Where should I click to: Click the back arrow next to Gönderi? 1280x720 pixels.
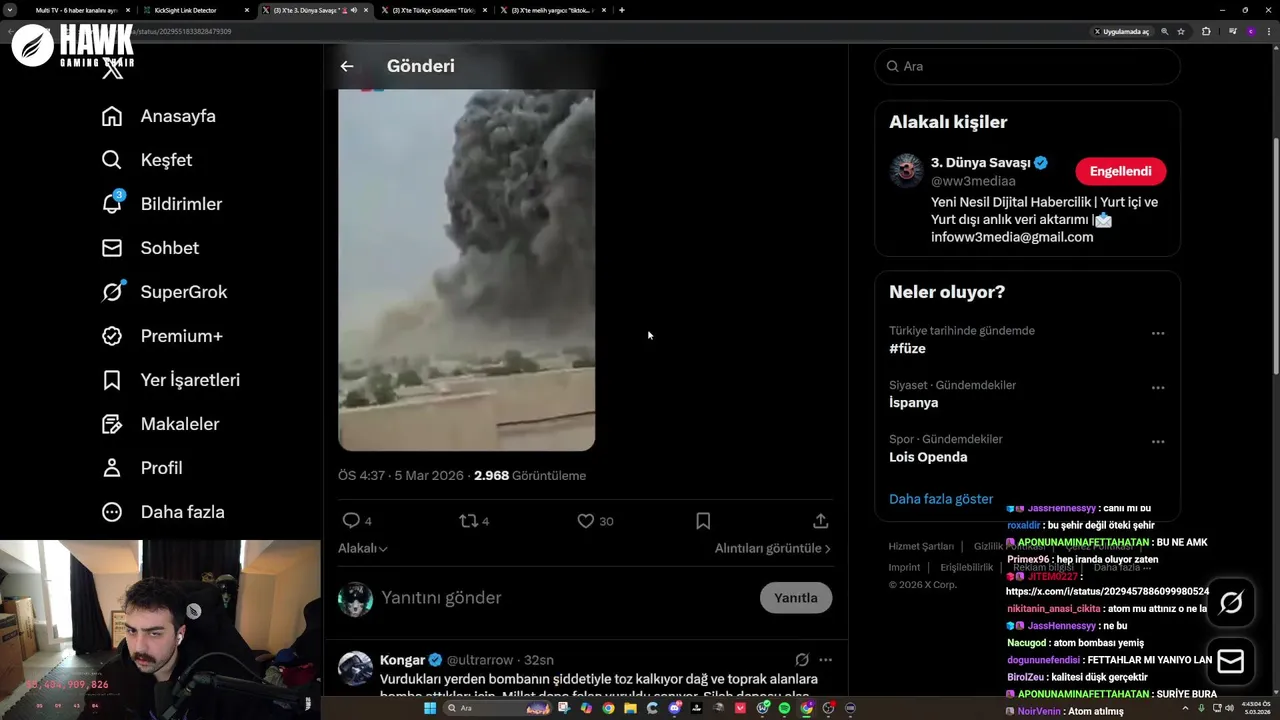347,66
